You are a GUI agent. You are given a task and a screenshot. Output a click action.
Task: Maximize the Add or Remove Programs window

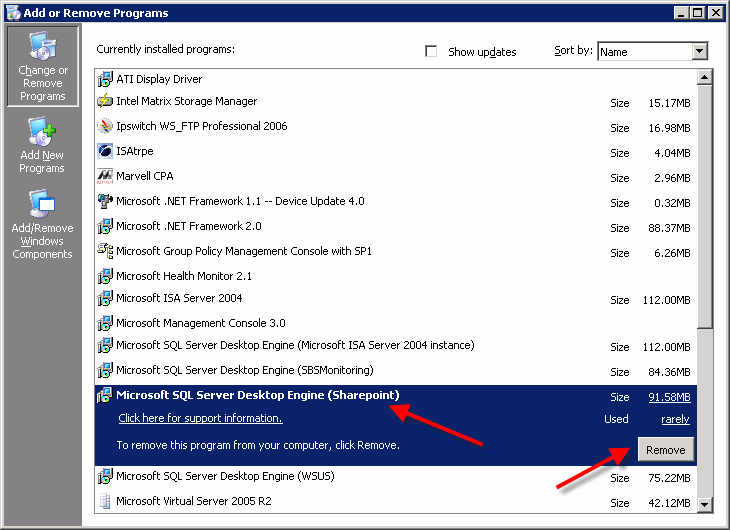(698, 13)
